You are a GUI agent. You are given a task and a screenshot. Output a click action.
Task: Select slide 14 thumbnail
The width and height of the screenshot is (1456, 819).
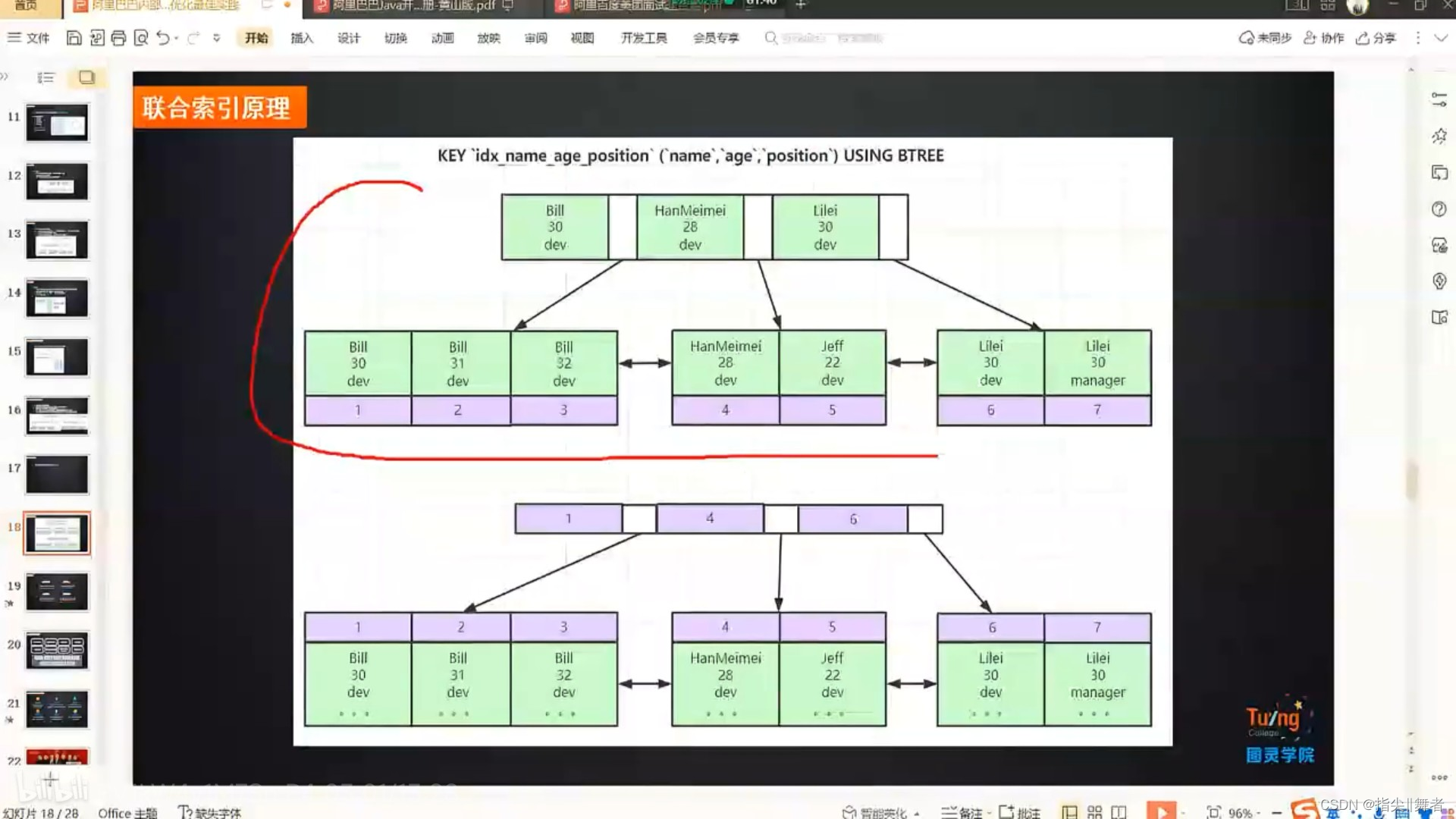(x=57, y=299)
